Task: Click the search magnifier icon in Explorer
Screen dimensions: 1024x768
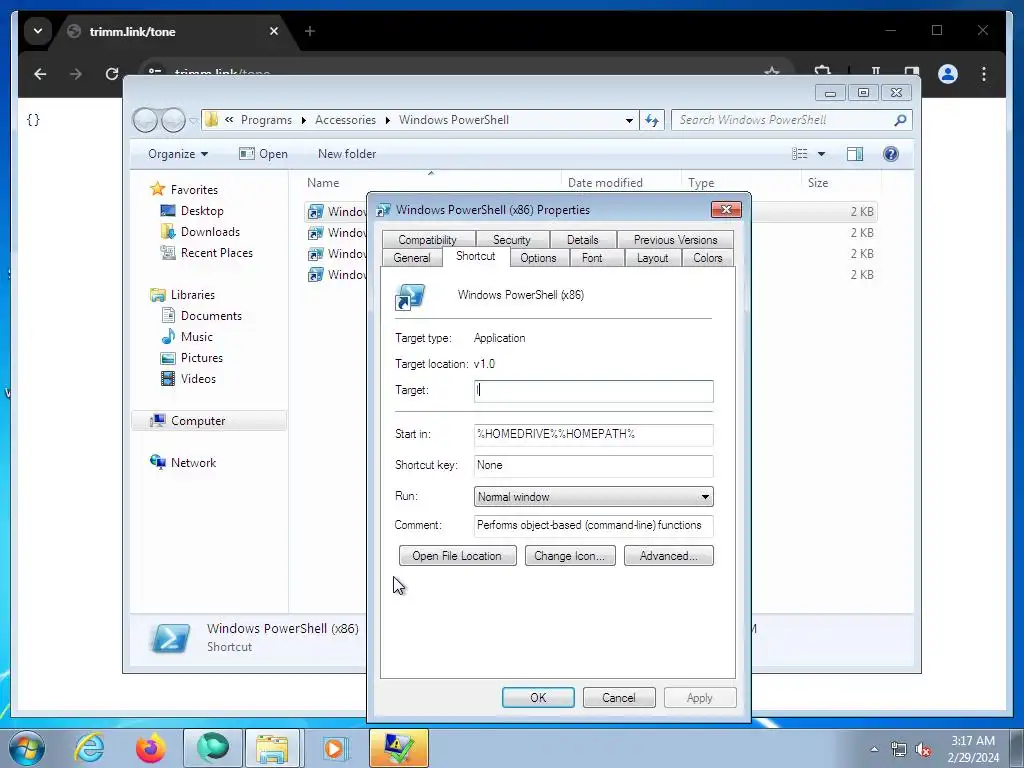Action: pos(901,120)
